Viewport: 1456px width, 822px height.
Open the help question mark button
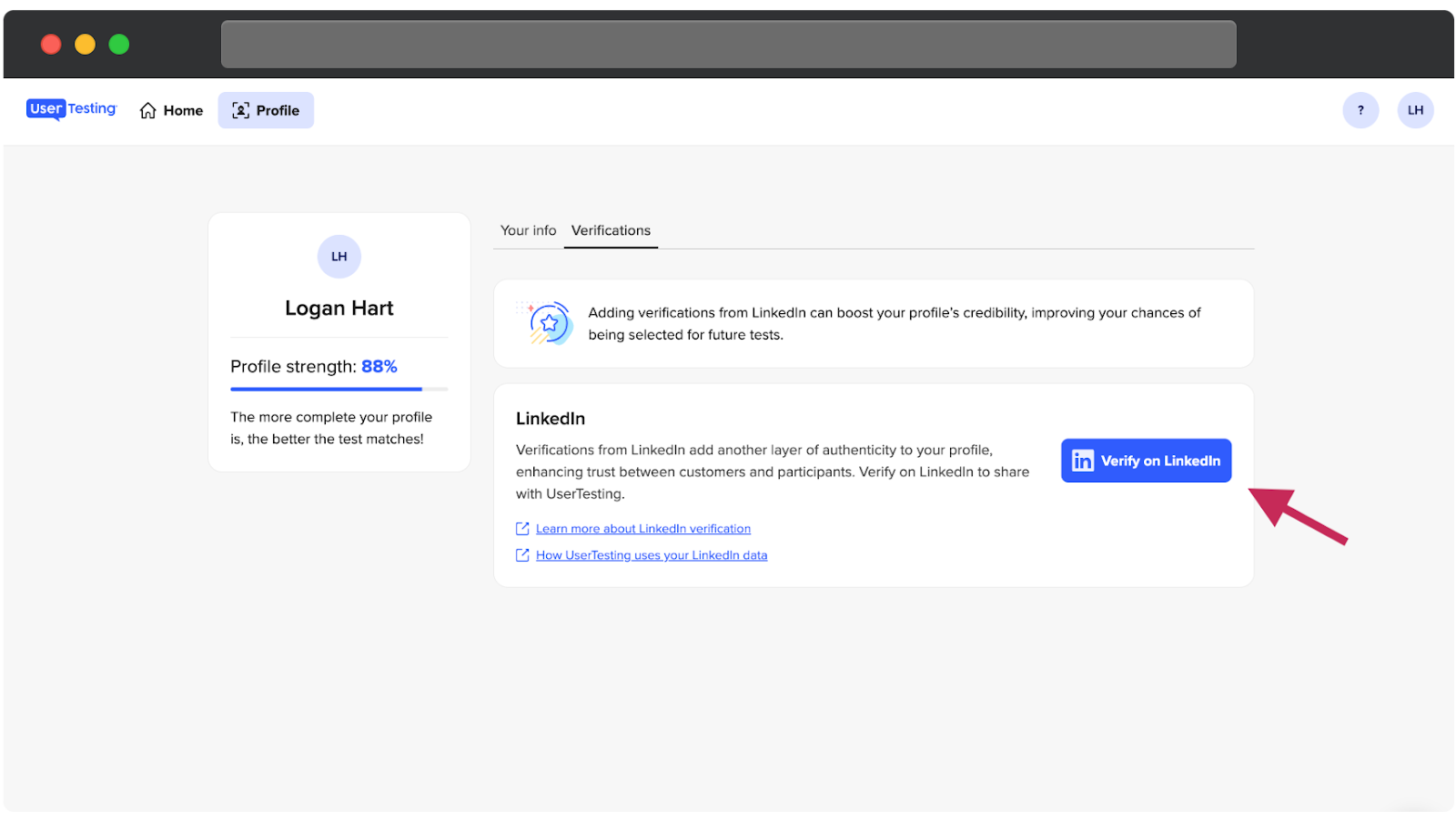click(1360, 110)
